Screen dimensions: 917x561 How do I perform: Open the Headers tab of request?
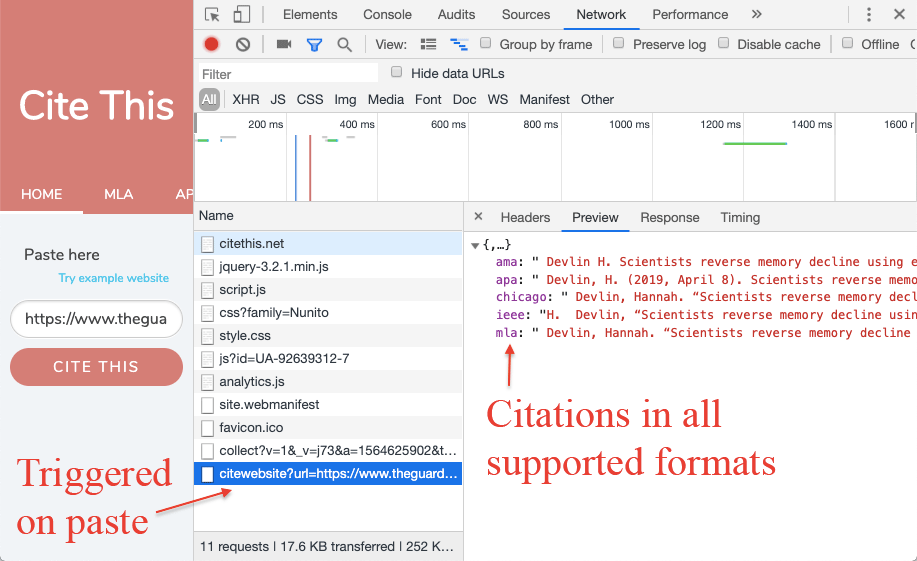pyautogui.click(x=525, y=218)
